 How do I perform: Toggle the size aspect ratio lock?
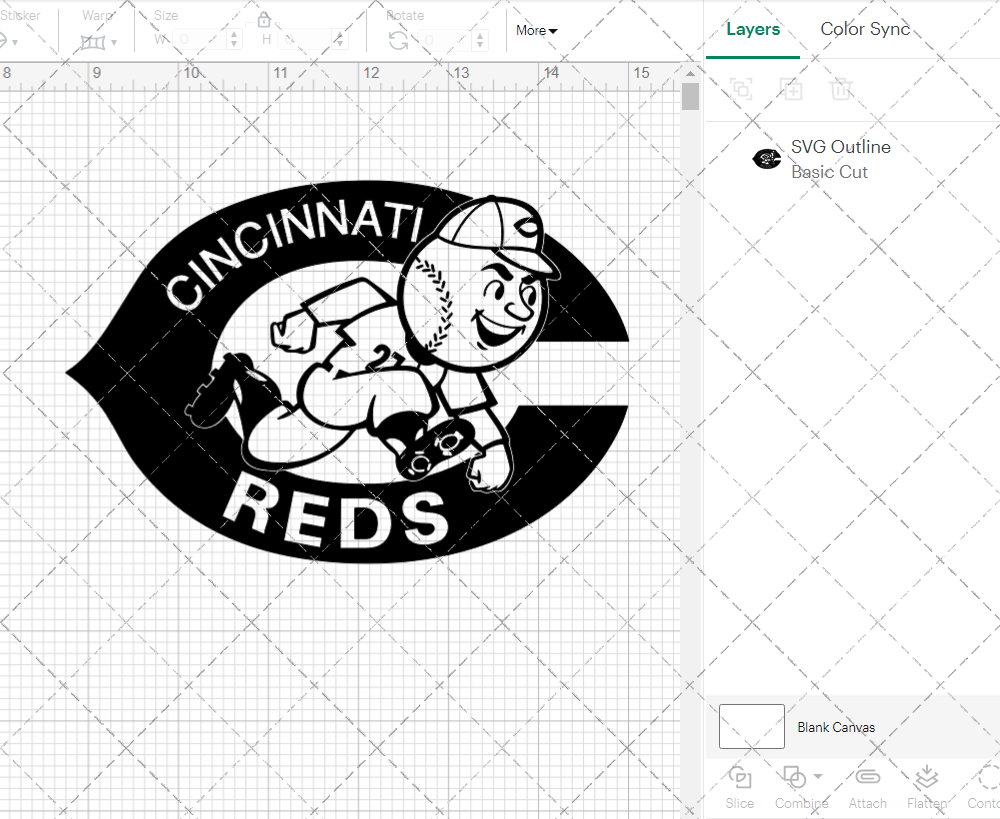coord(264,20)
